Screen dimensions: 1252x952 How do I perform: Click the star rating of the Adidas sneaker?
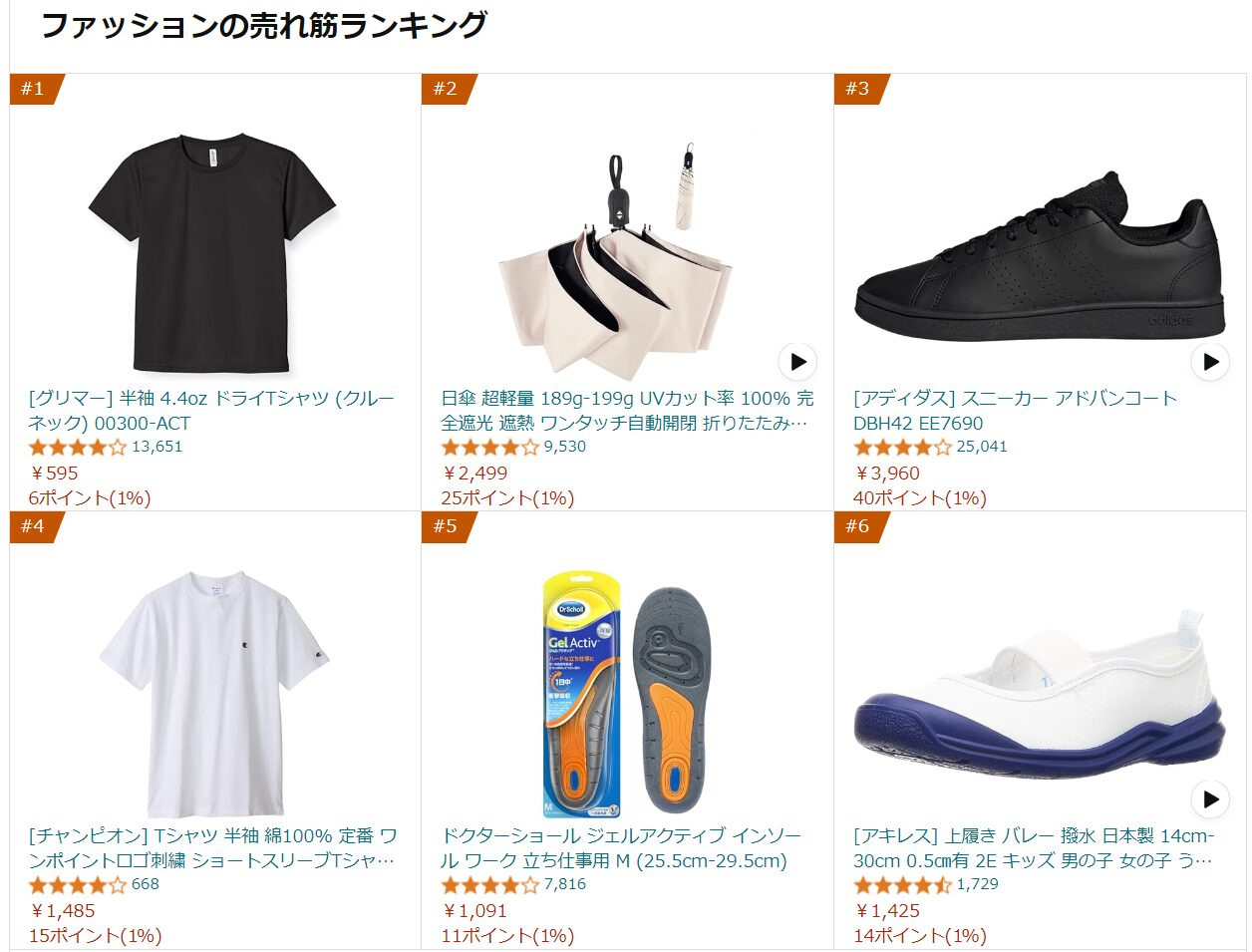point(903,448)
